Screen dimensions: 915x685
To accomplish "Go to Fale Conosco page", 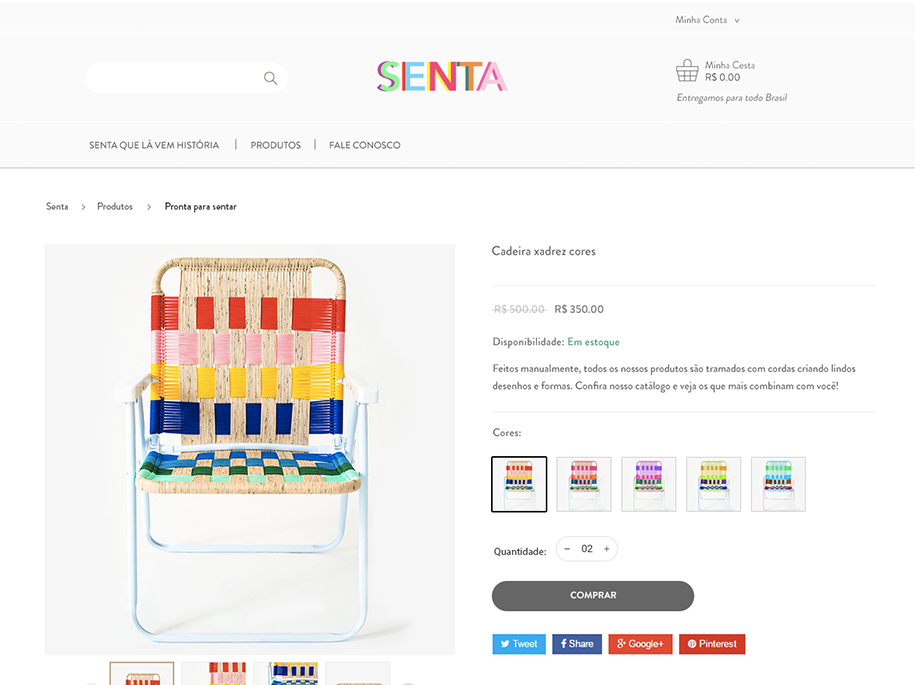I will click(x=364, y=145).
